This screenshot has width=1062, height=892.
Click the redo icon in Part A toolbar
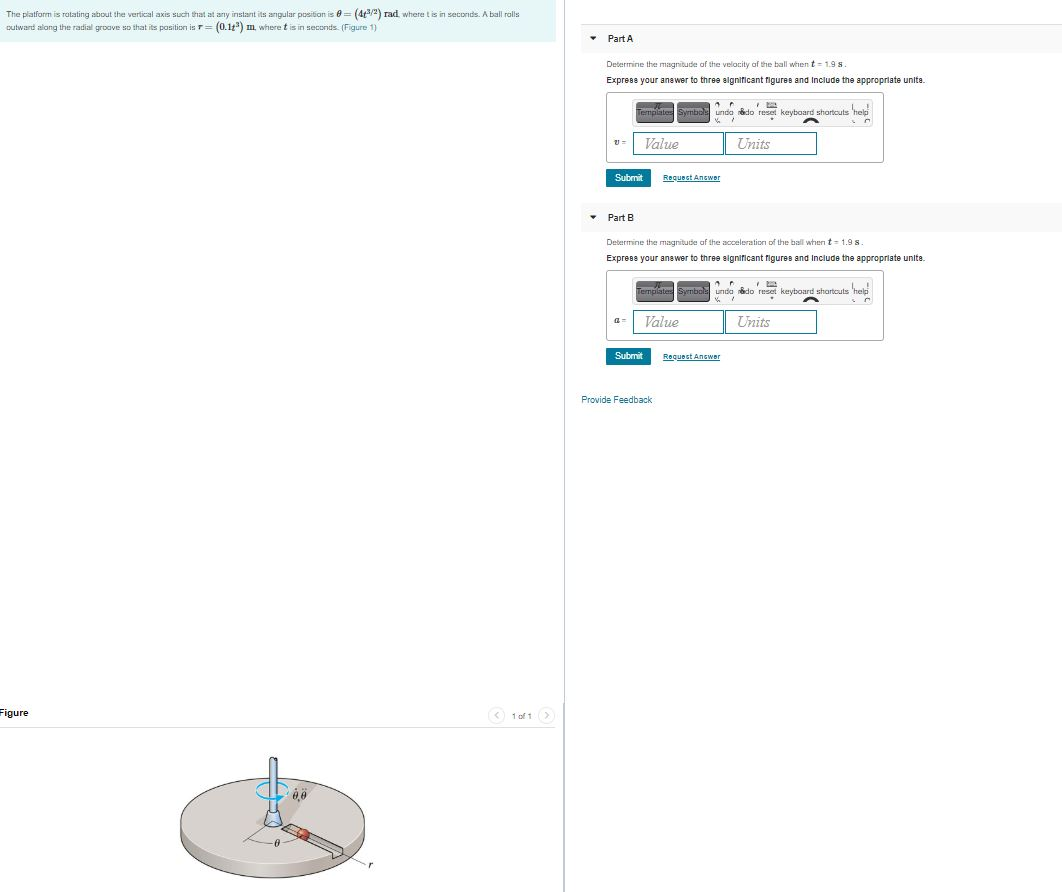(x=744, y=112)
